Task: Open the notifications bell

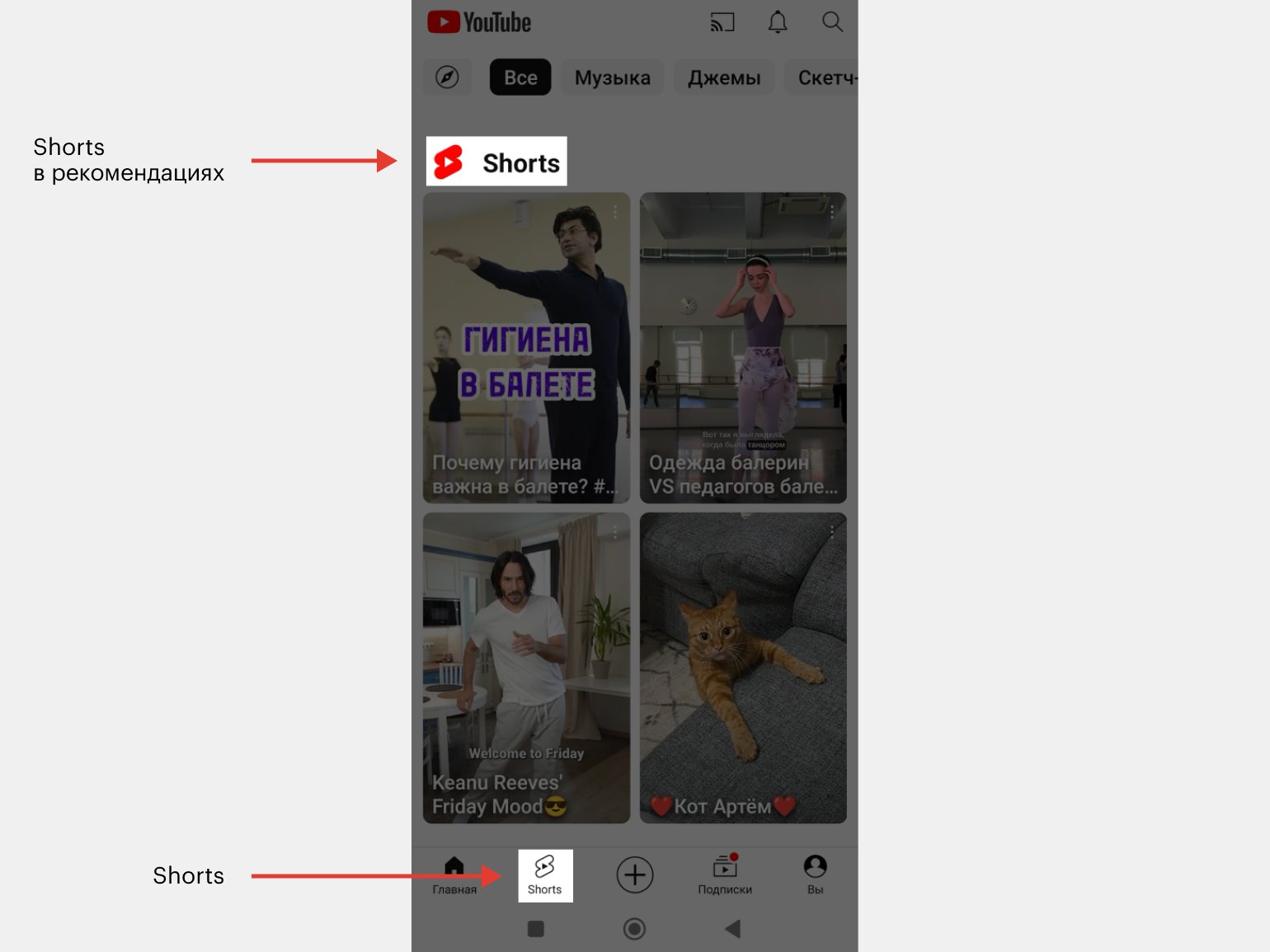Action: point(778,22)
